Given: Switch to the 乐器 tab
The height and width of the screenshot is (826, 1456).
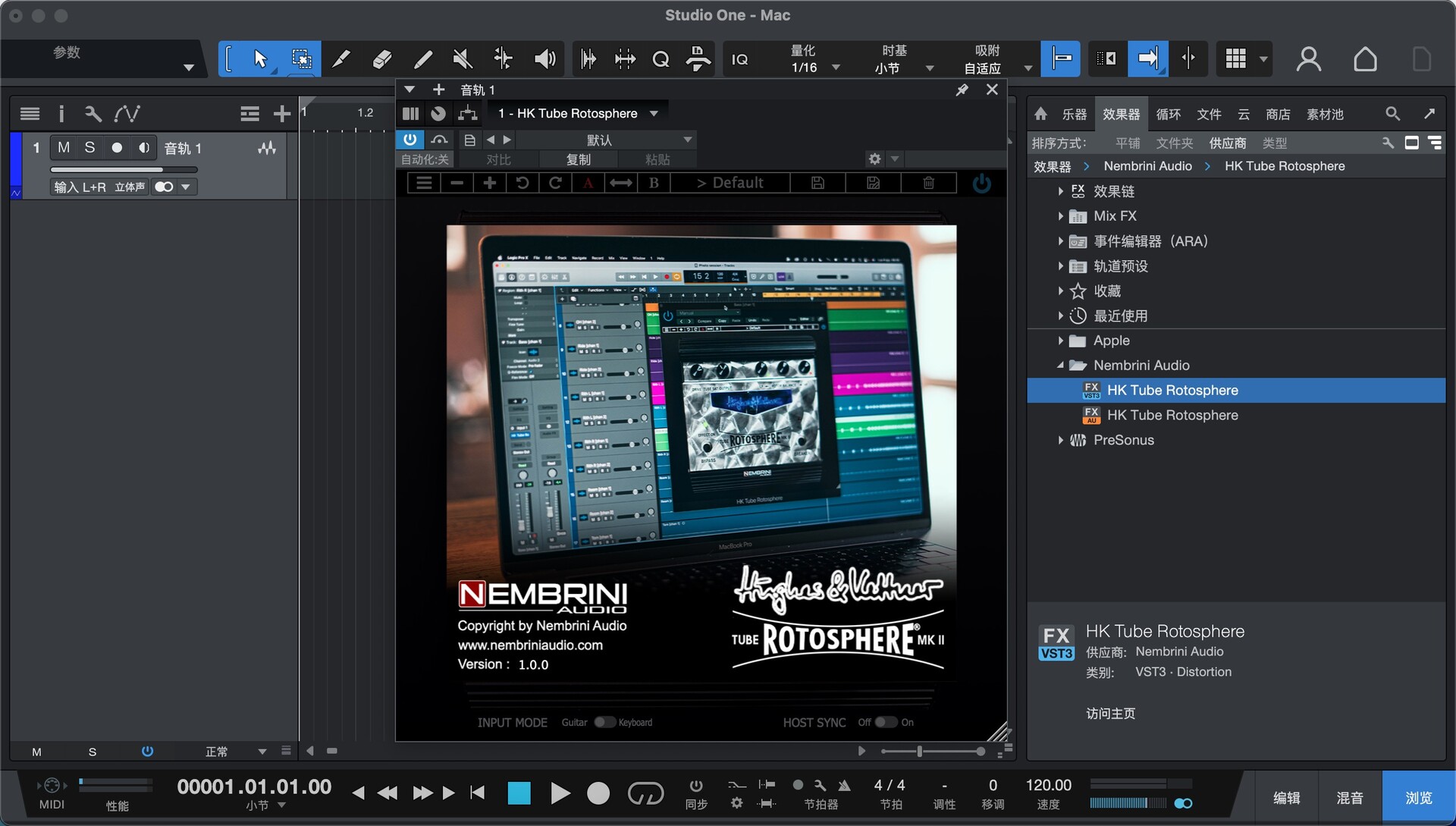Looking at the screenshot, I should [x=1074, y=114].
